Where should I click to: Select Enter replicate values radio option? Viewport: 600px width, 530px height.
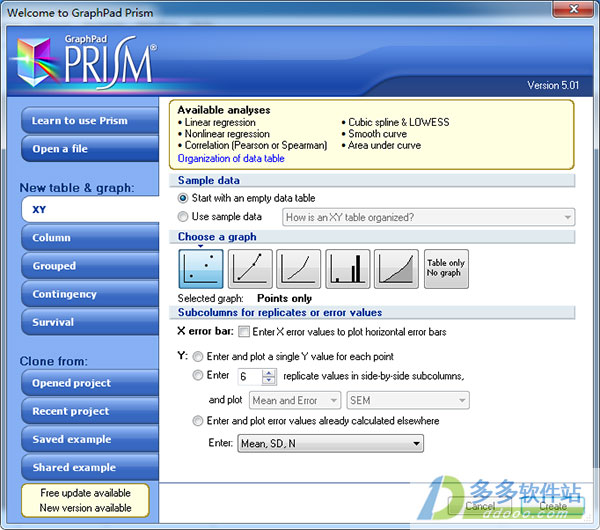[198, 375]
